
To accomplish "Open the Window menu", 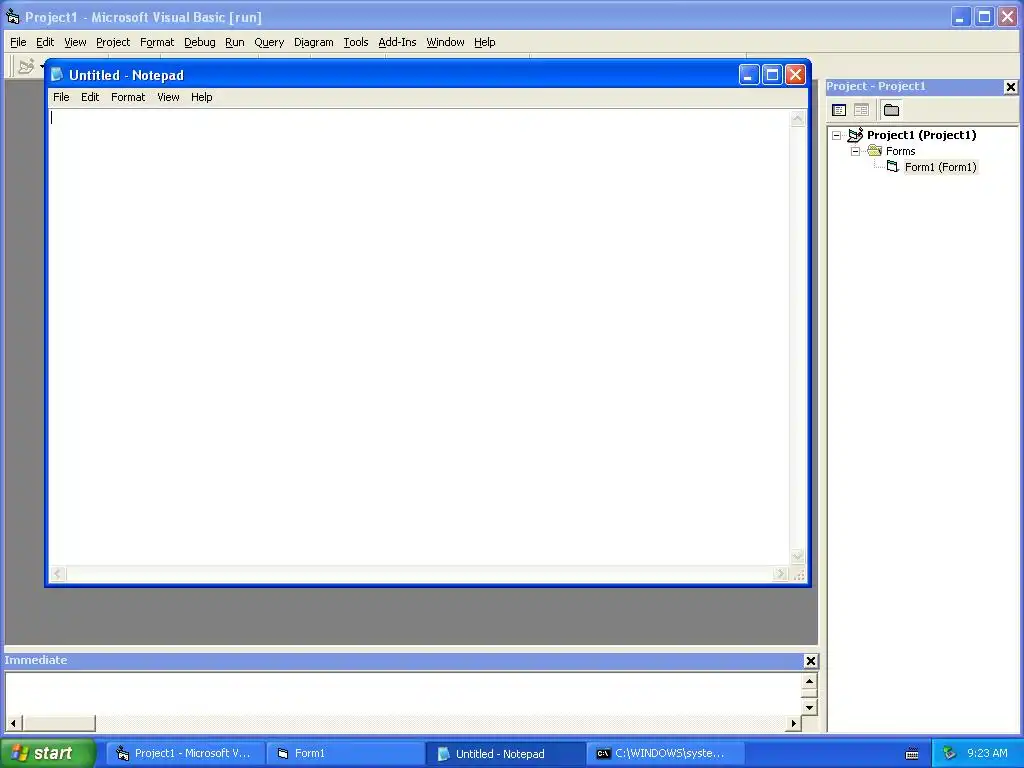I will [445, 42].
